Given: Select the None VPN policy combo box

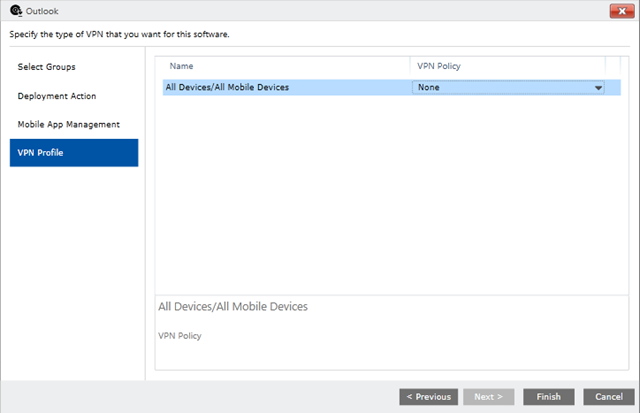Looking at the screenshot, I should (x=508, y=87).
